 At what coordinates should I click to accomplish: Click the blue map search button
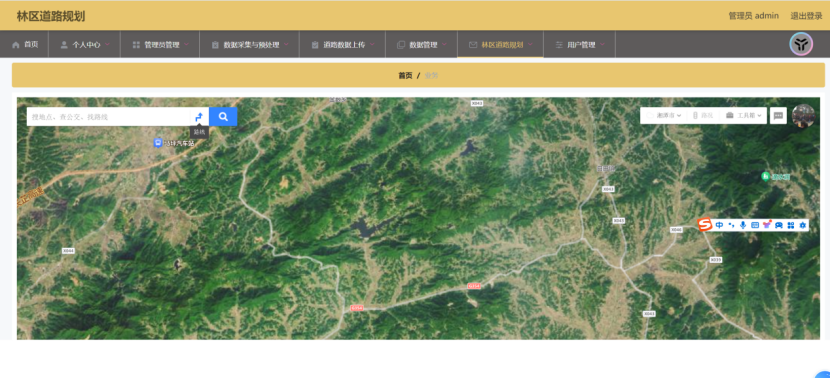[x=223, y=116]
